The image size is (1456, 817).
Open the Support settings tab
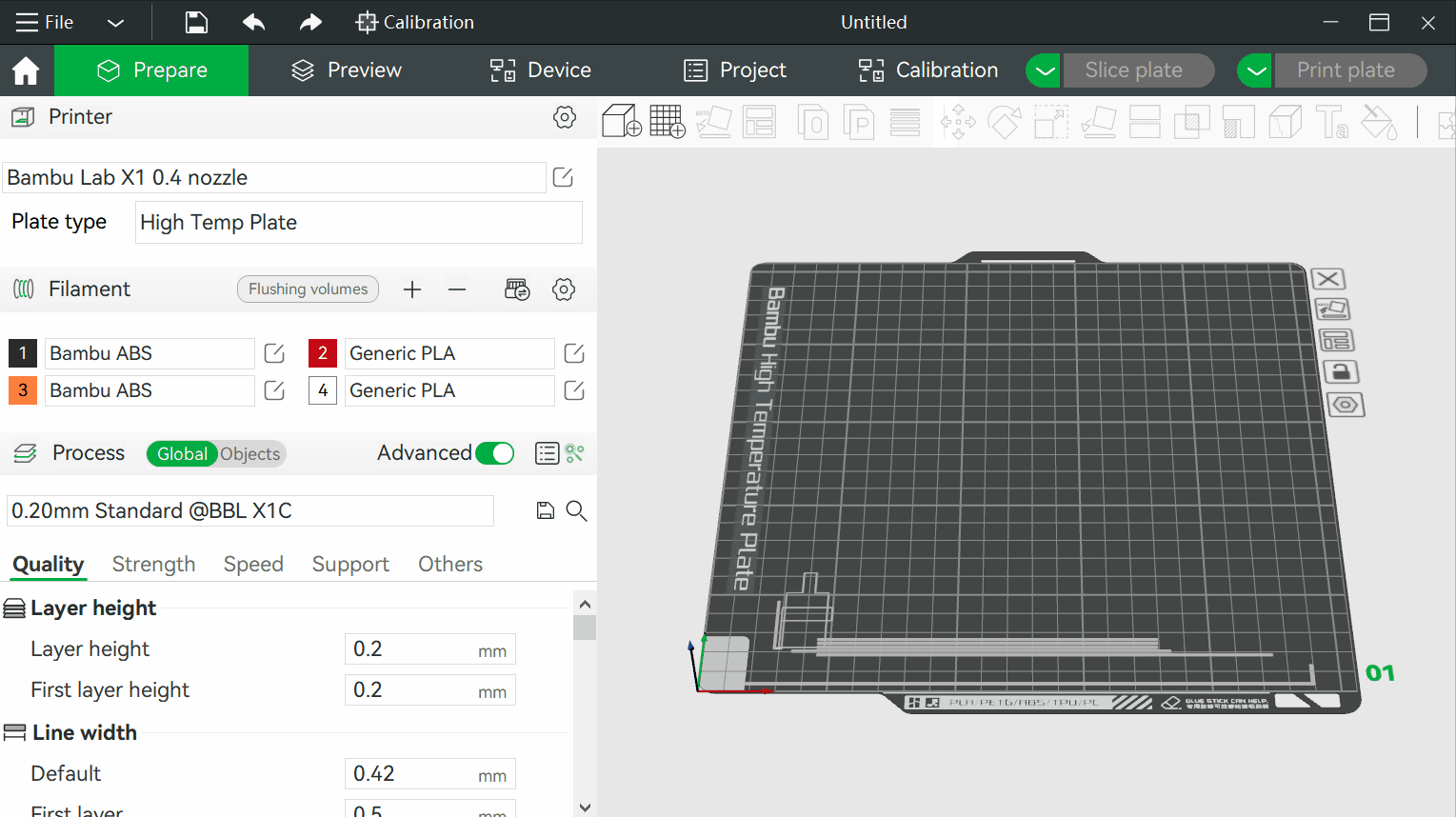pos(350,565)
